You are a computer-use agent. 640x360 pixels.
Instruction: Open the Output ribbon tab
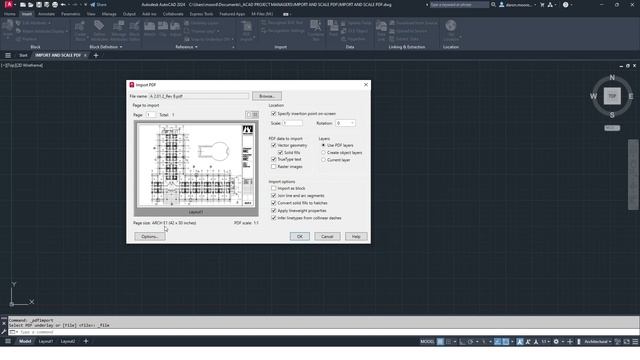129,14
